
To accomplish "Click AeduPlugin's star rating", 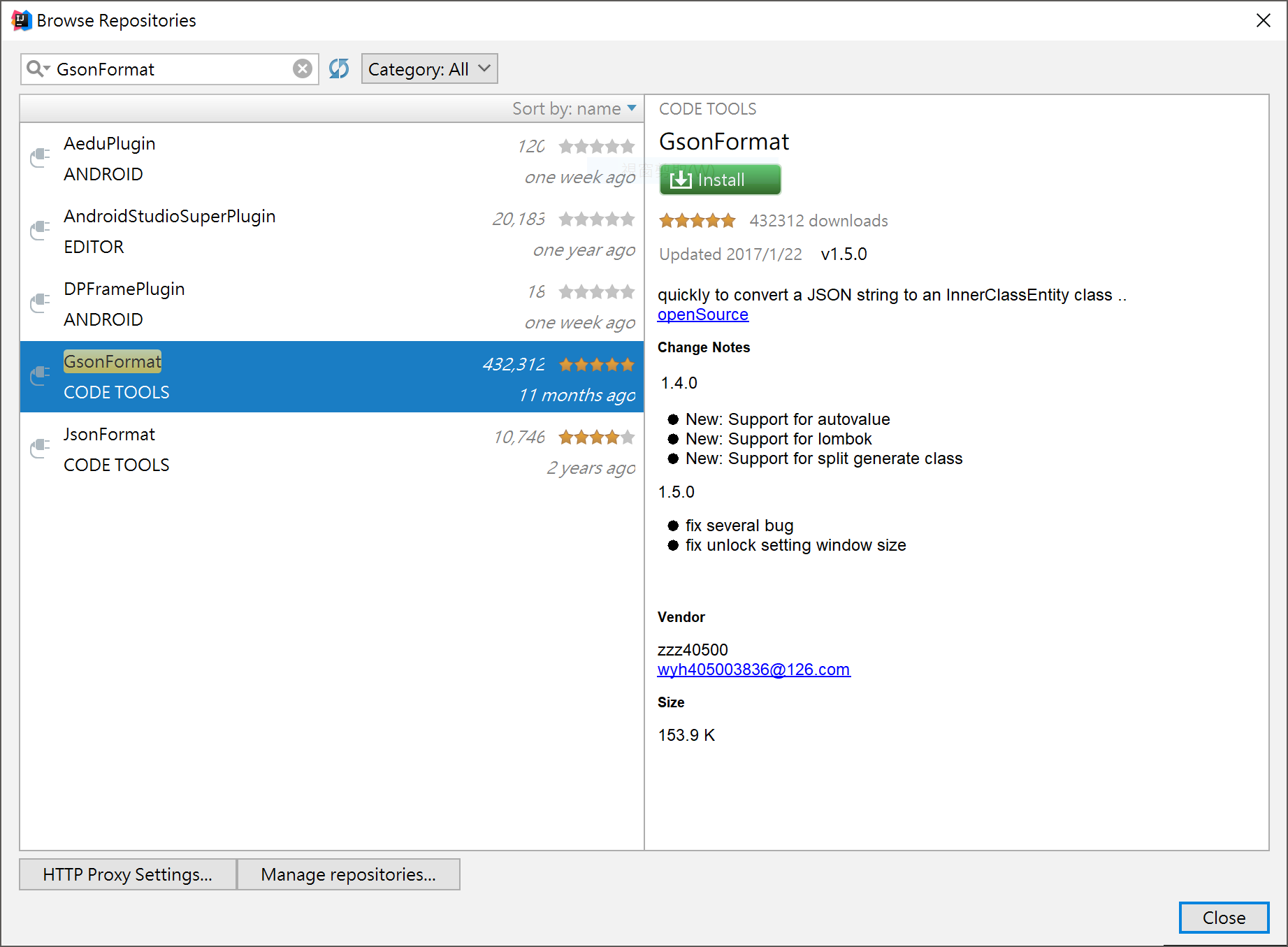I will tap(596, 146).
